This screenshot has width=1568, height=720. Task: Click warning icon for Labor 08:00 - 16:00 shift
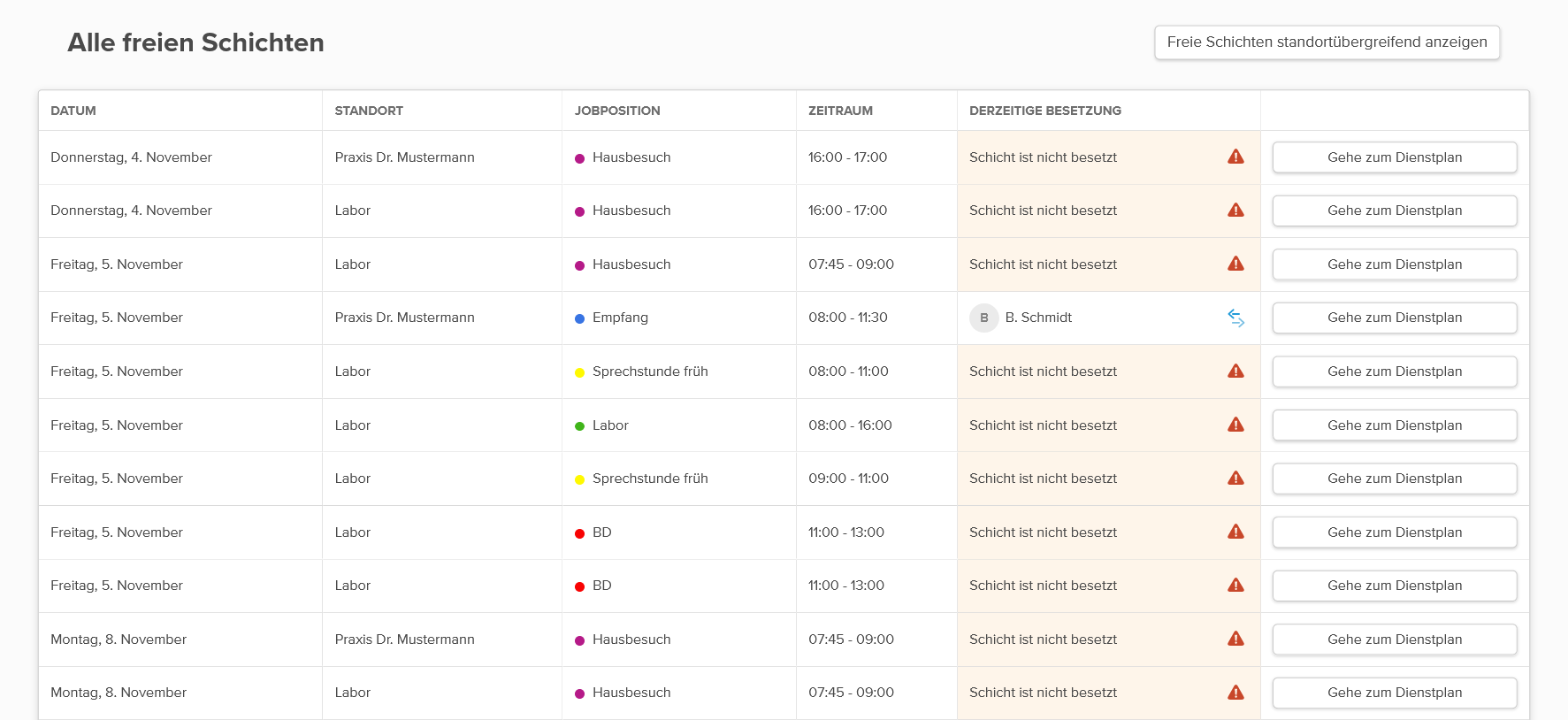[x=1235, y=425]
